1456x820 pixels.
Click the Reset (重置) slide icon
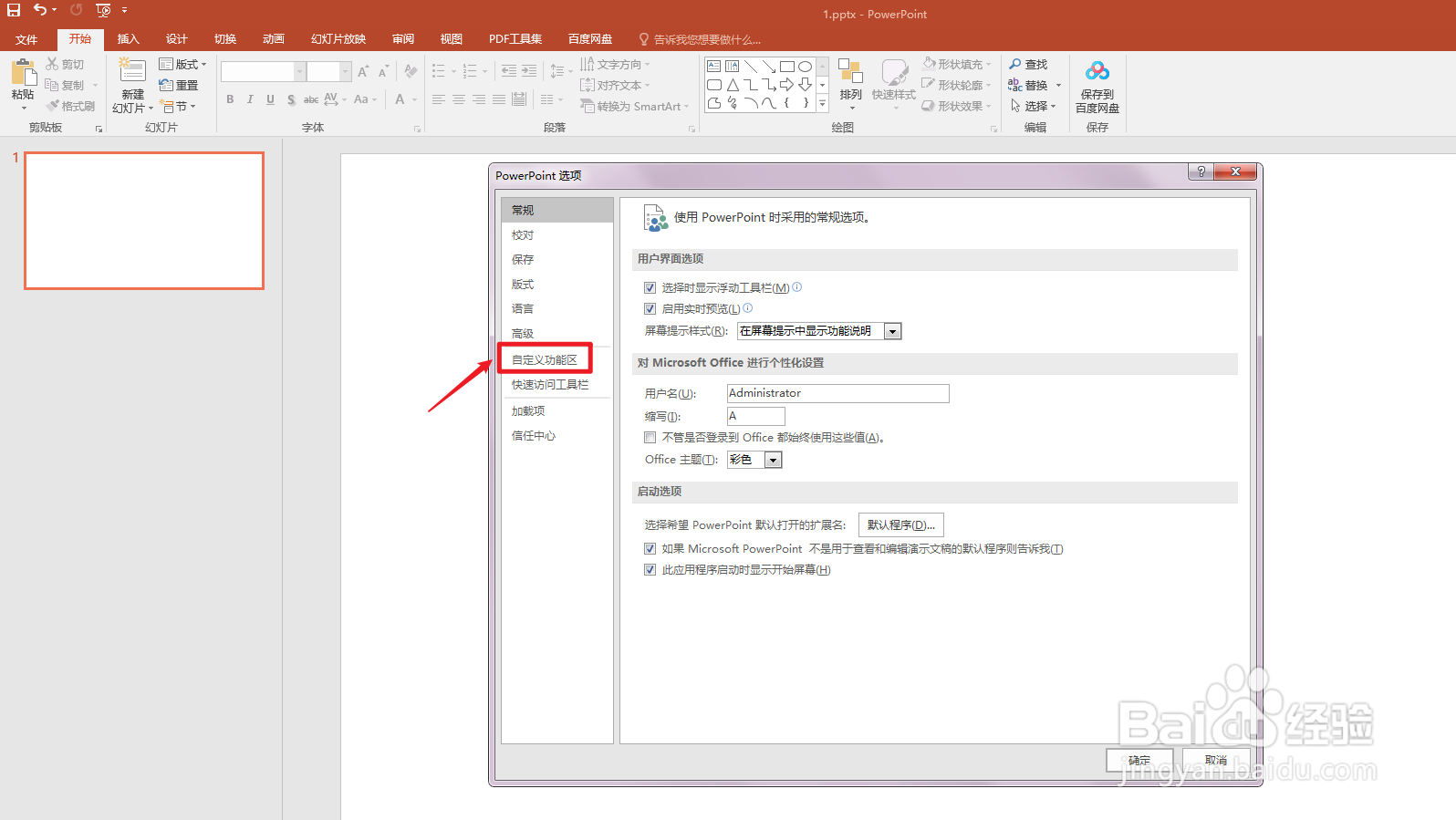pyautogui.click(x=166, y=85)
